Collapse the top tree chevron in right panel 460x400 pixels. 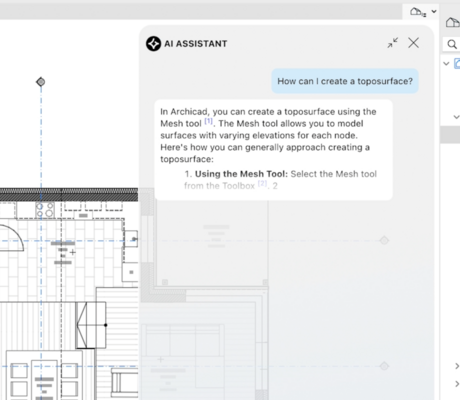(446, 63)
